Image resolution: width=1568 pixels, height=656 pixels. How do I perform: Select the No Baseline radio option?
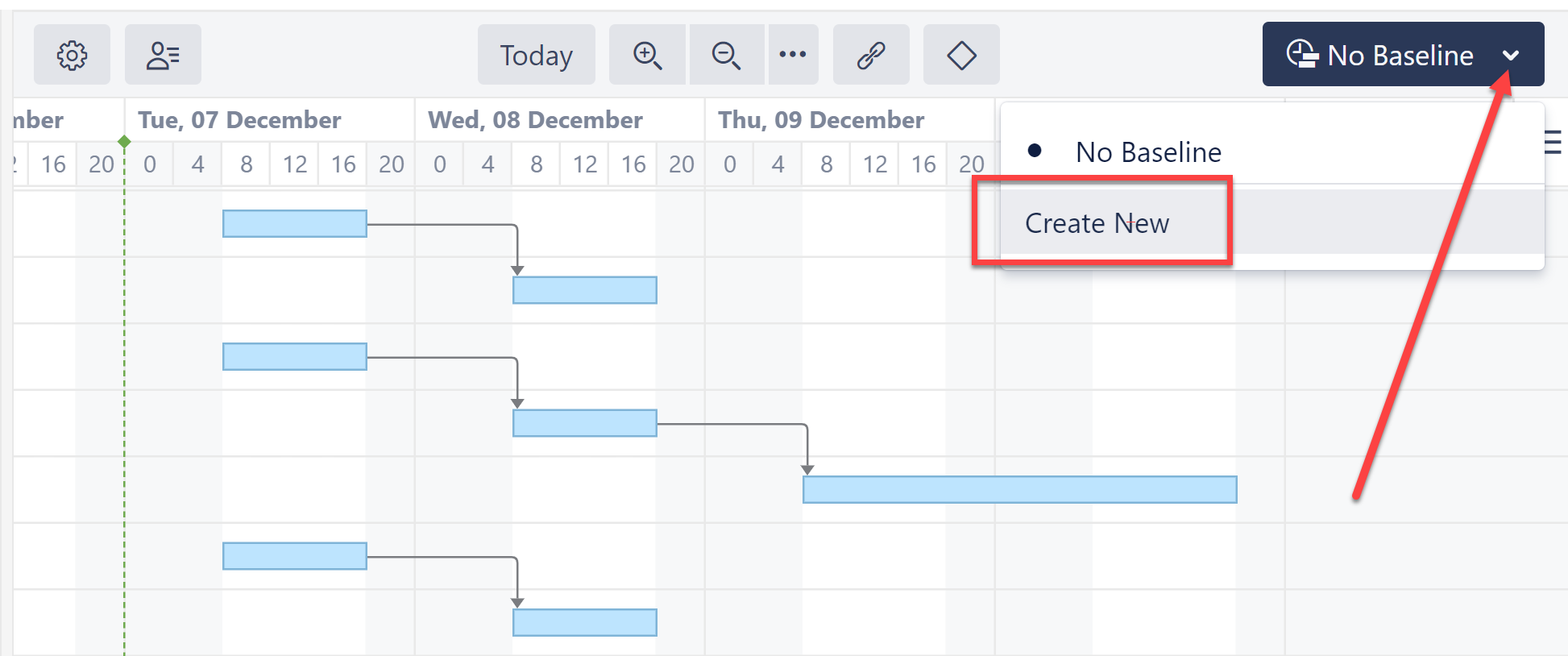[x=1148, y=152]
